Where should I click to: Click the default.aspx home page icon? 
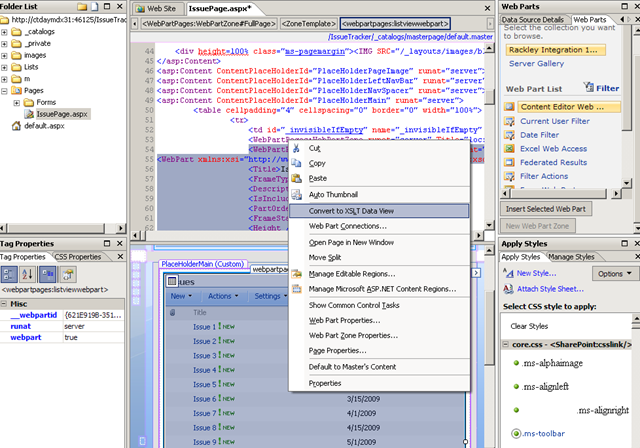pyautogui.click(x=16, y=126)
